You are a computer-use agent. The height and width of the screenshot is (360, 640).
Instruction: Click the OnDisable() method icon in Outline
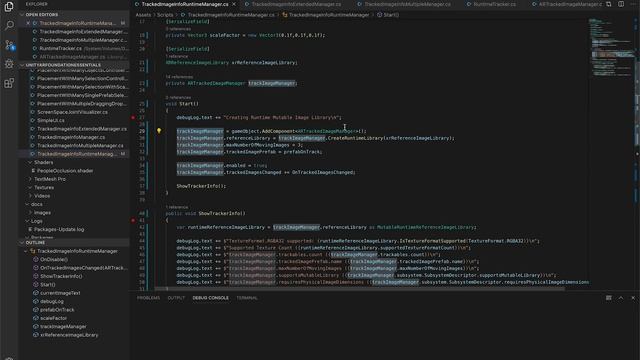click(x=36, y=259)
